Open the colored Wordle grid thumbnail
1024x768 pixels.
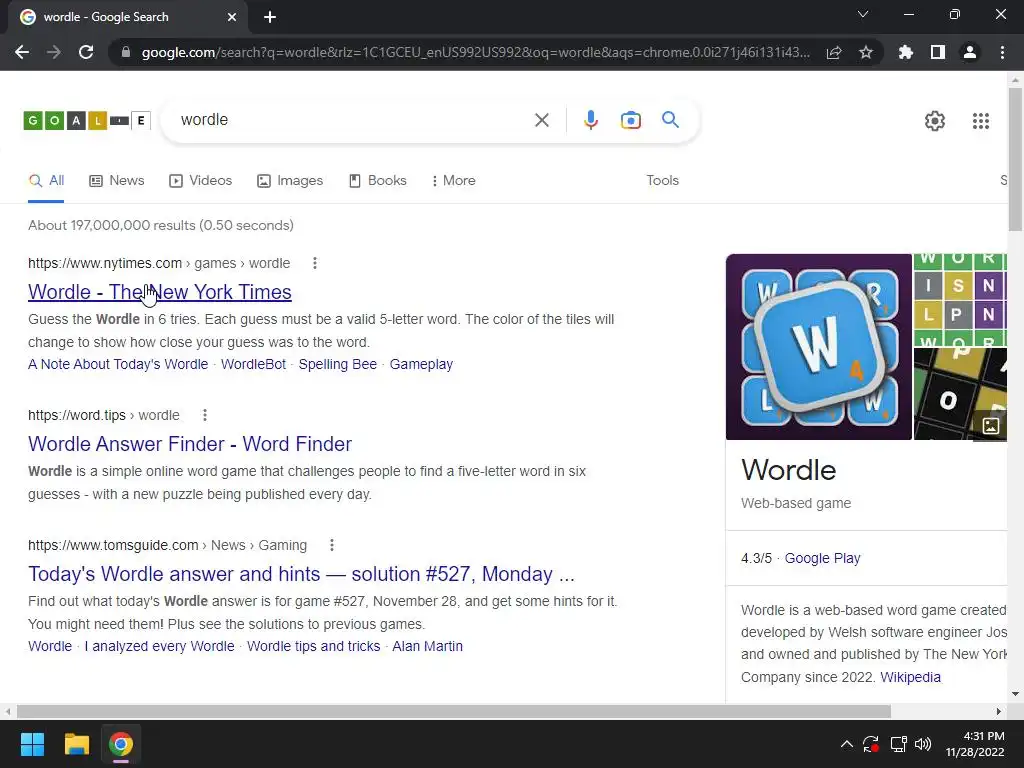tap(960, 300)
